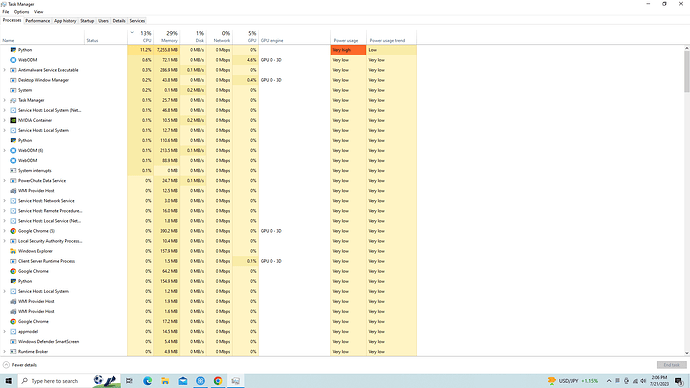Switch to the Startup tab

(x=87, y=21)
